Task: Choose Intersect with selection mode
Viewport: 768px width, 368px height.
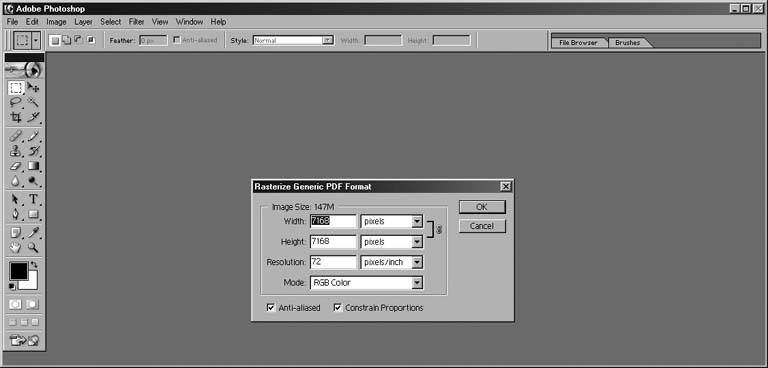Action: pos(91,40)
